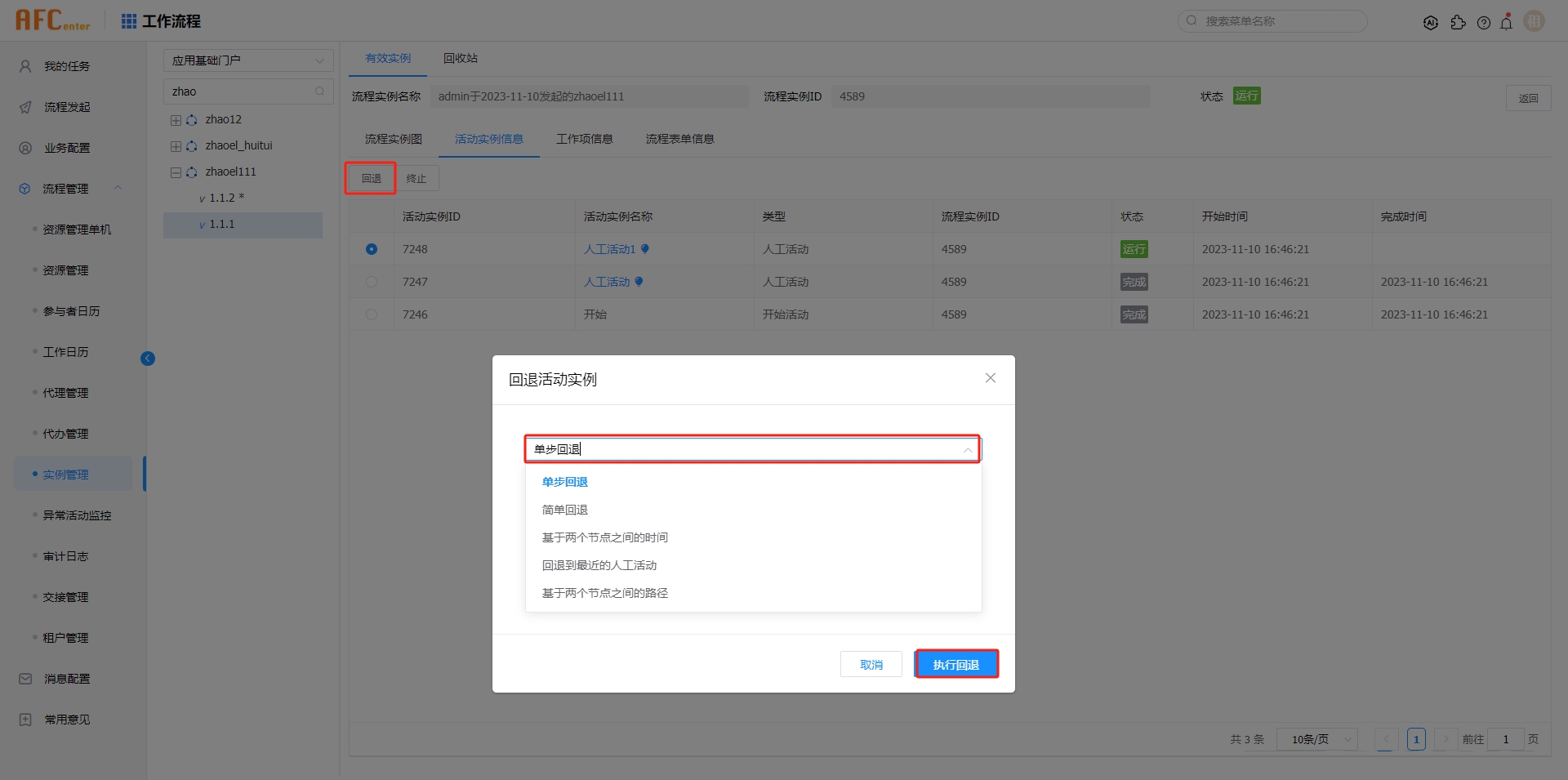
Task: Click the 执行回退 confirm button
Action: (x=955, y=664)
